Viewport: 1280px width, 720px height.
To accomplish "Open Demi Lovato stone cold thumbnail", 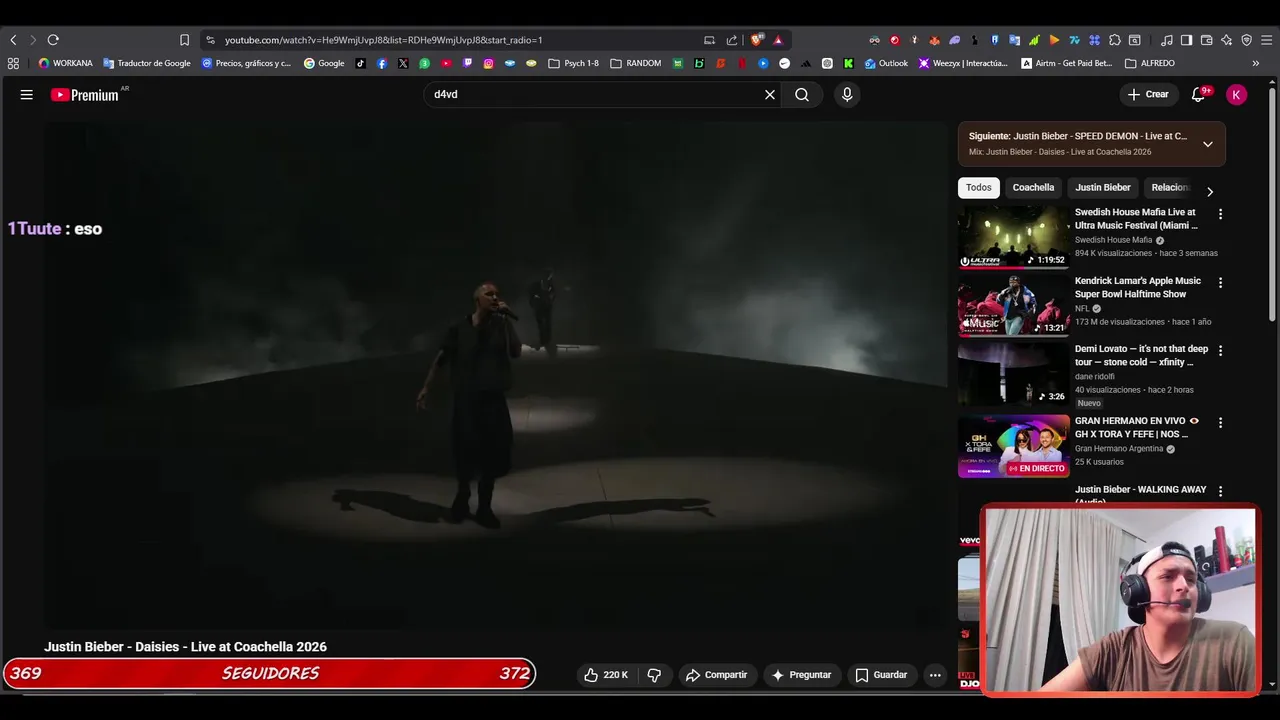I will [x=1013, y=374].
